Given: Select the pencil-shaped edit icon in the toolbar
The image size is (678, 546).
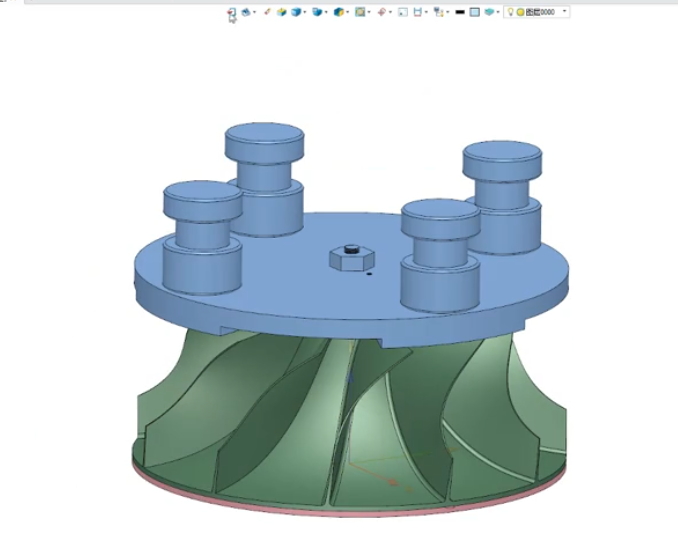Looking at the screenshot, I should coord(267,12).
